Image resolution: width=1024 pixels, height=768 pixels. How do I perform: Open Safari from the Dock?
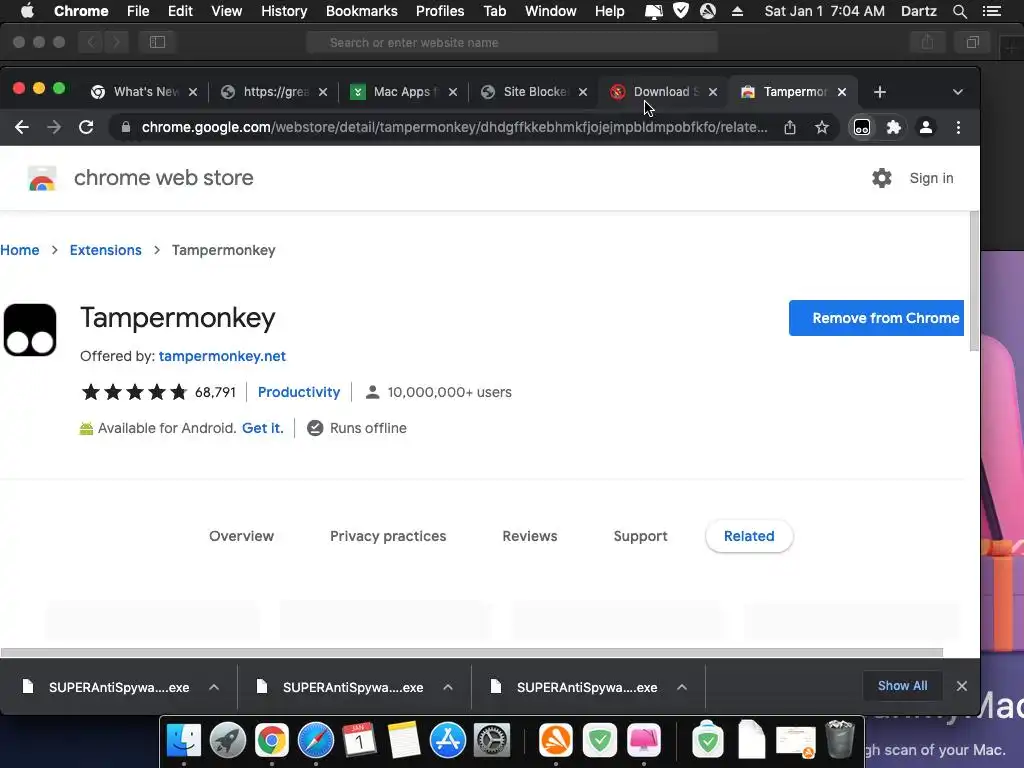coord(316,741)
